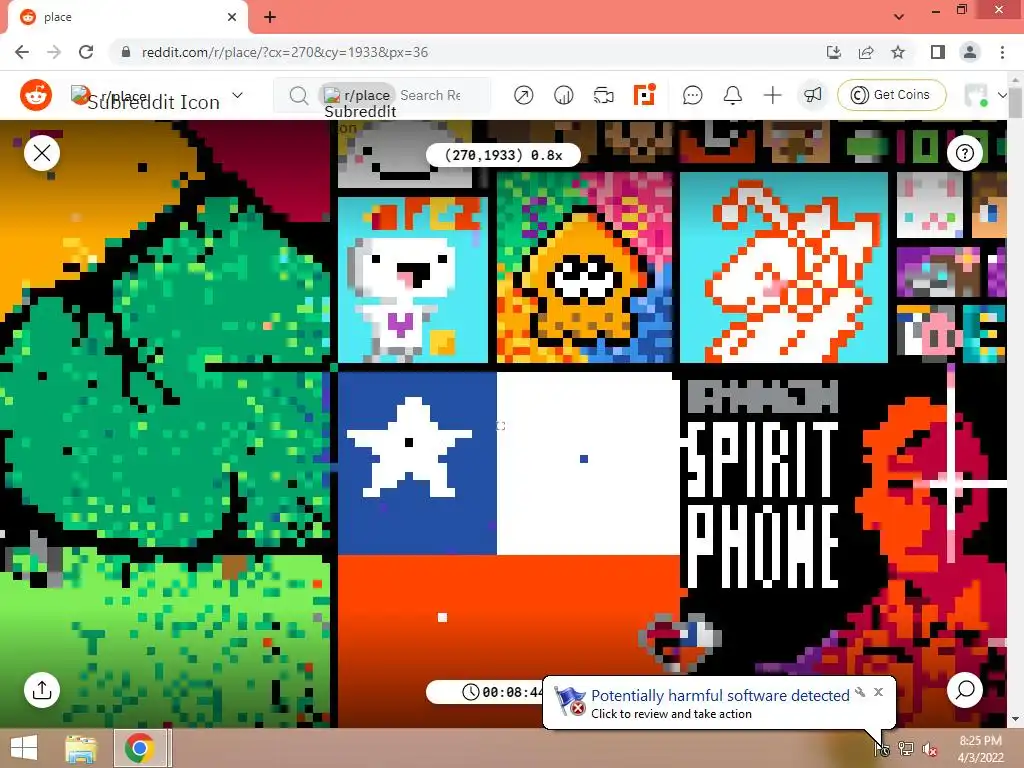Click the install app icon in address bar
This screenshot has width=1024, height=768.
click(x=834, y=52)
